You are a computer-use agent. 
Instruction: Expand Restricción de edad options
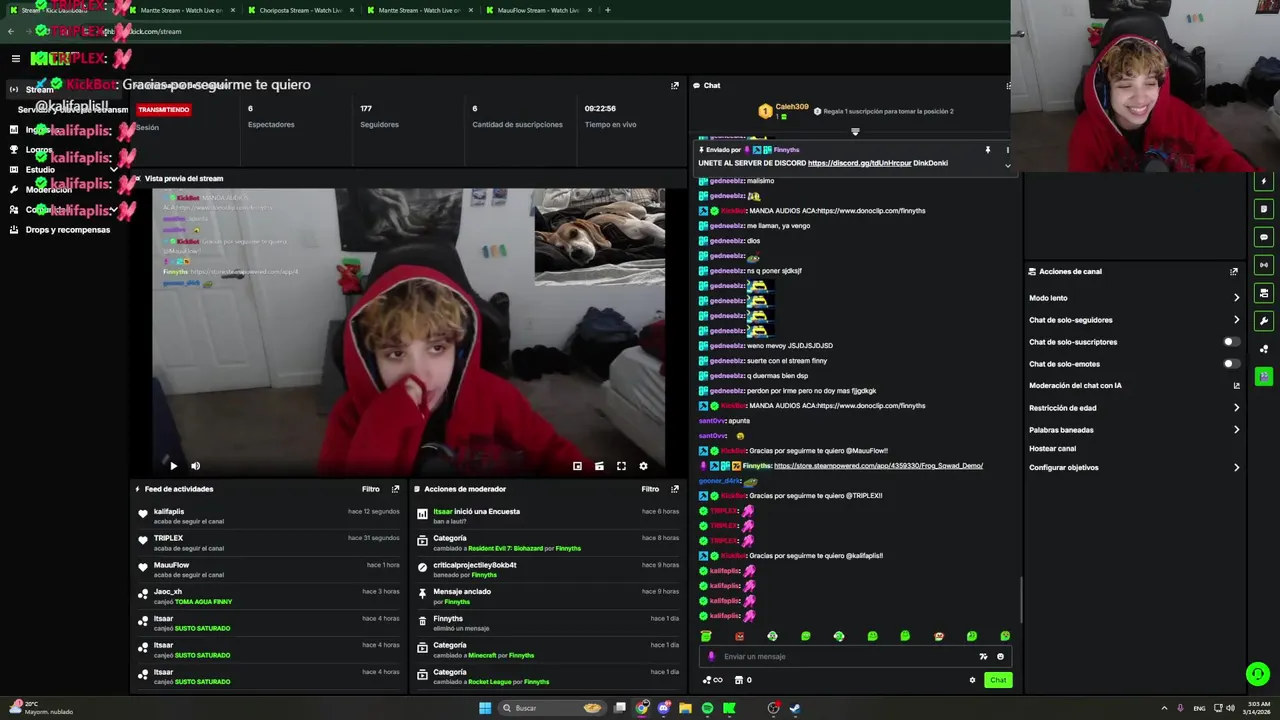click(1236, 408)
